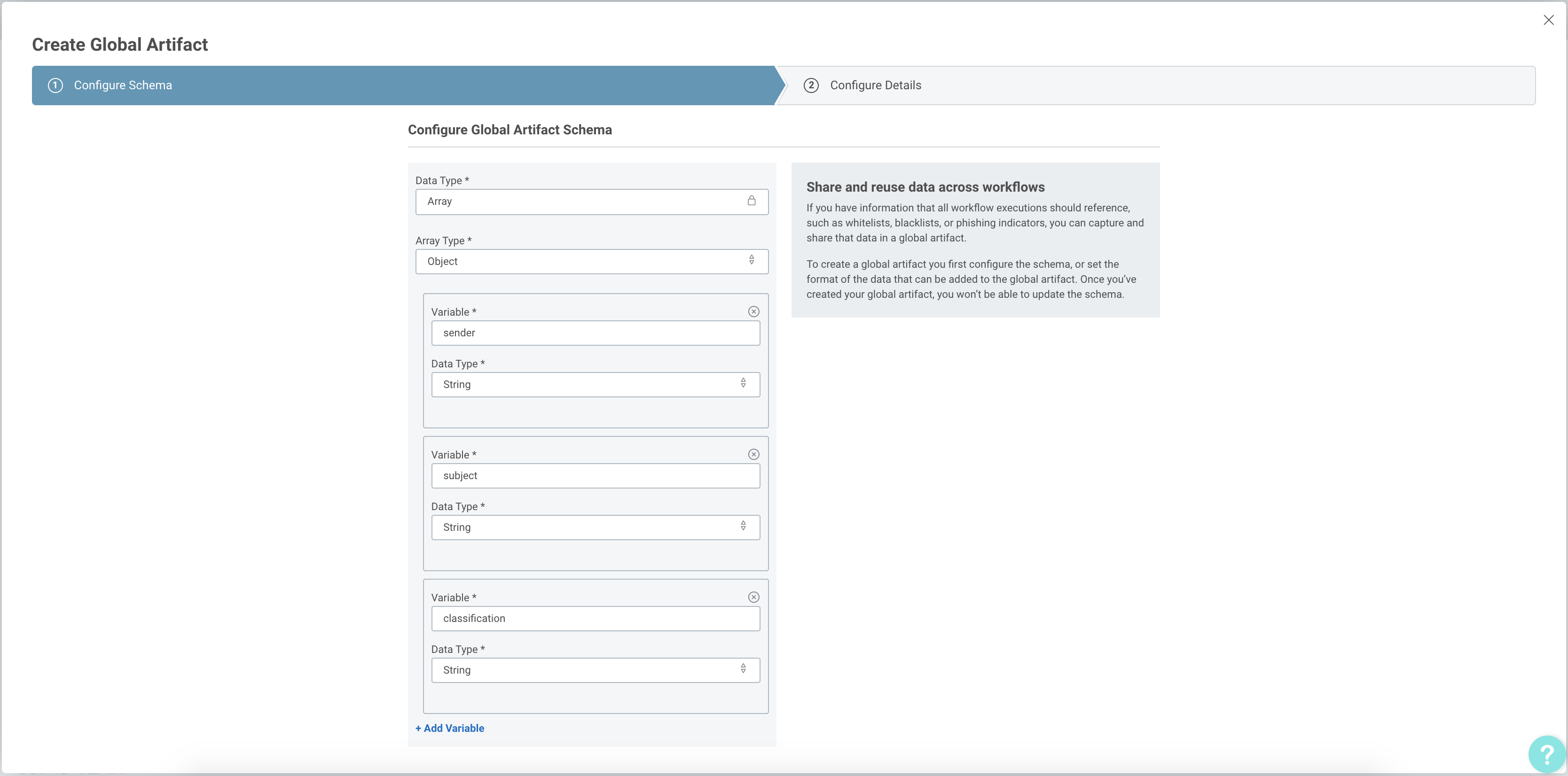
Task: Click the locked Array data type field
Action: pos(591,202)
